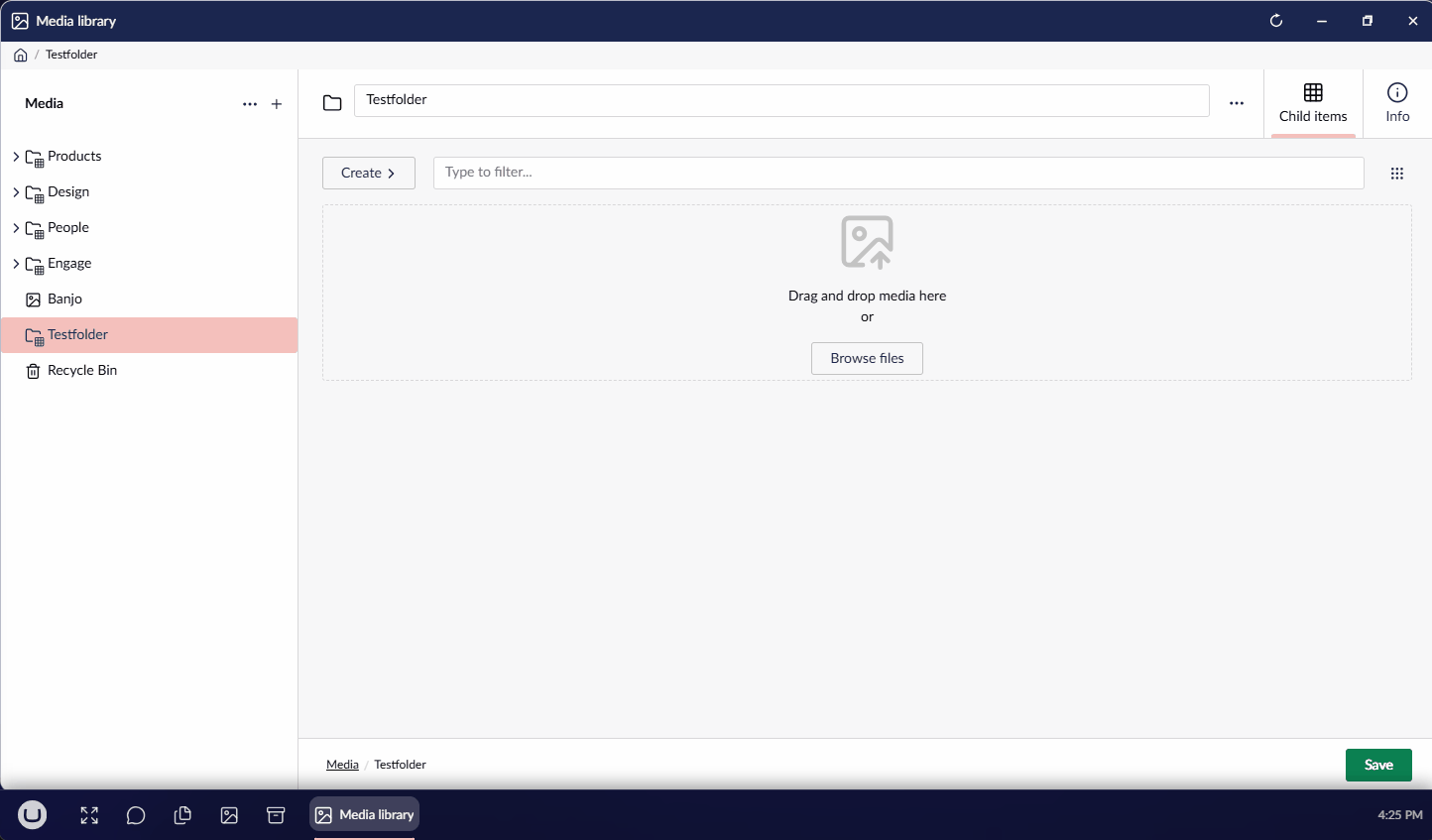Open the documents icon in the taskbar
This screenshot has height=840, width=1432.
[182, 815]
